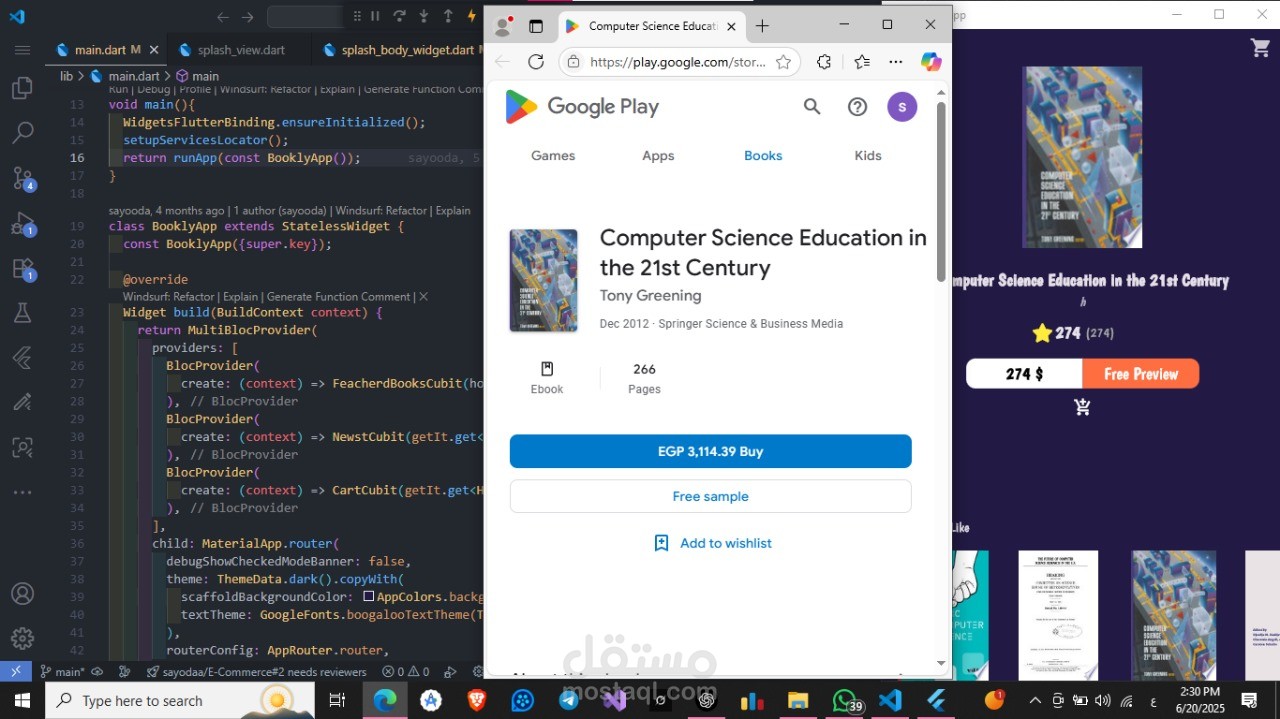Click the Windows Start button
1280x719 pixels.
(22, 700)
